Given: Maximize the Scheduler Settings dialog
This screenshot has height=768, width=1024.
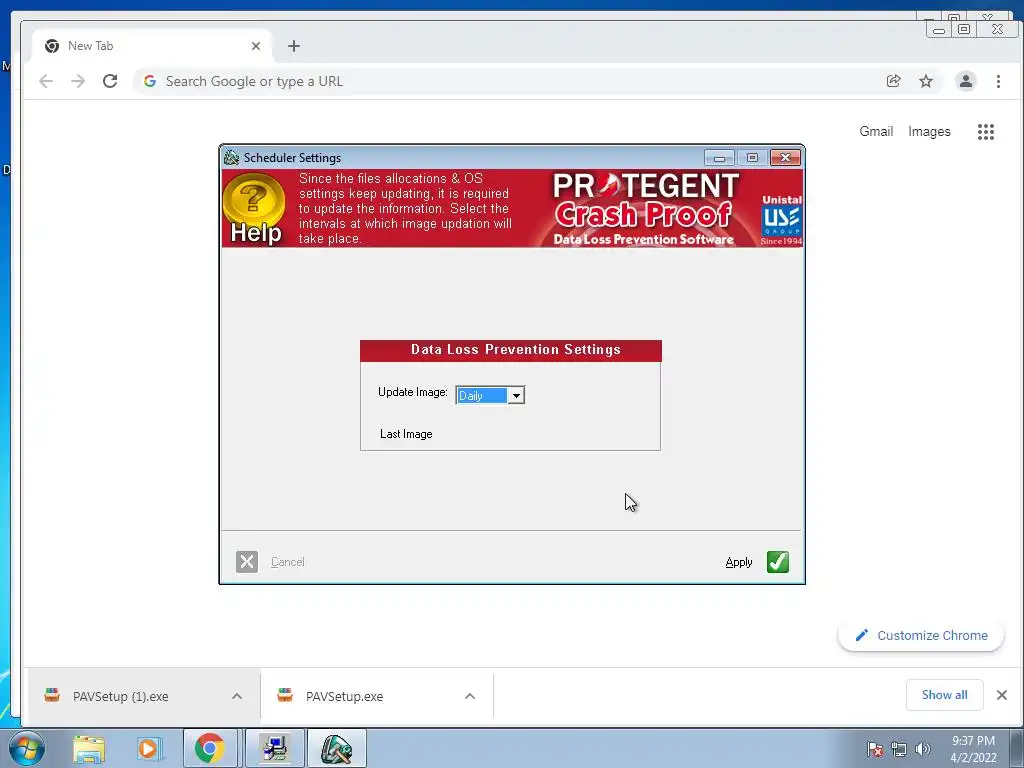Looking at the screenshot, I should [752, 157].
